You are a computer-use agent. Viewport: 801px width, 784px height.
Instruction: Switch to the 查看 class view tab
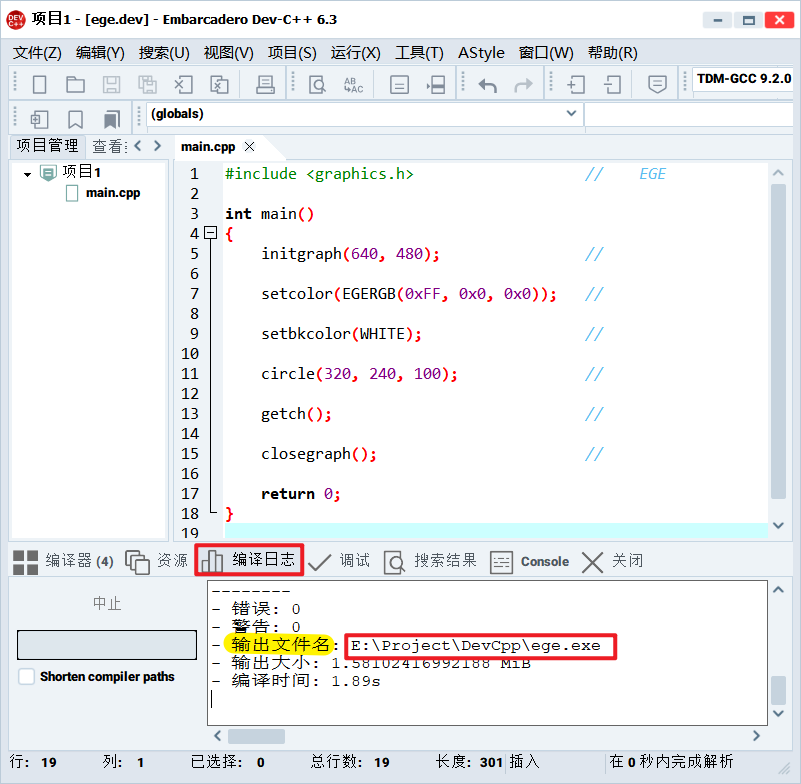point(109,146)
